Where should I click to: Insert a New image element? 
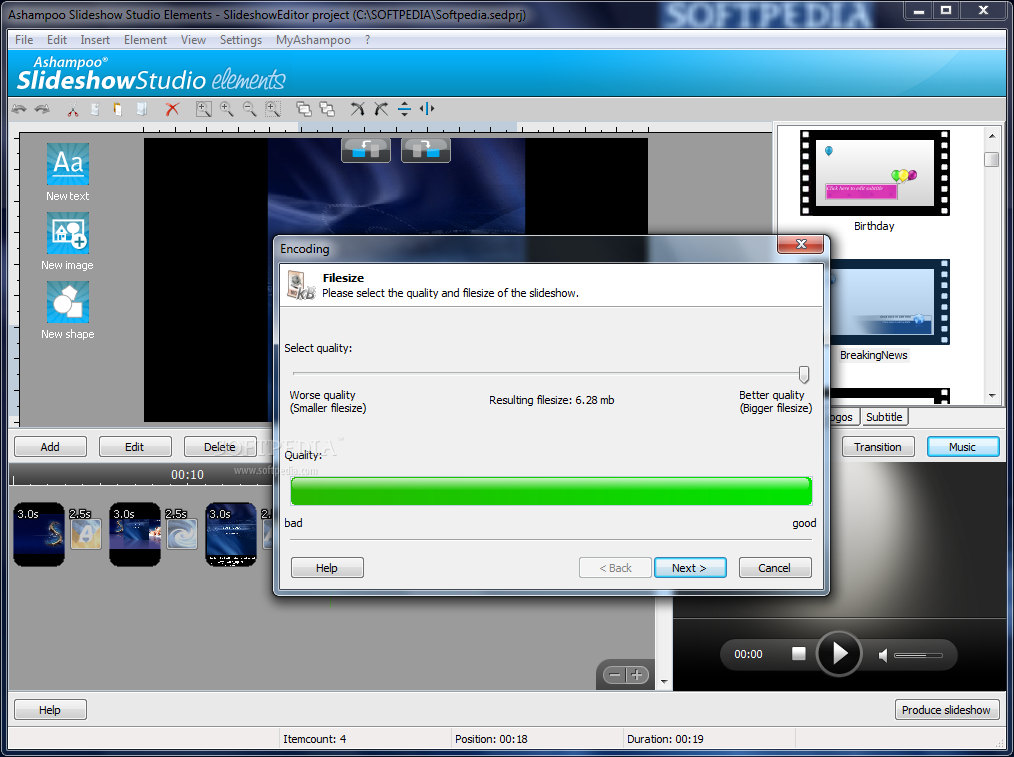pos(67,241)
